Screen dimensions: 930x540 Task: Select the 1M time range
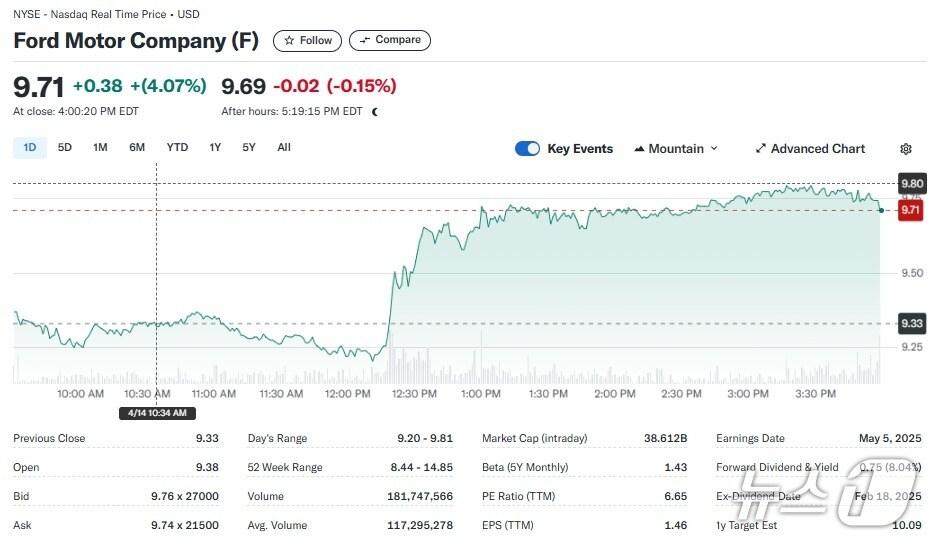point(100,148)
